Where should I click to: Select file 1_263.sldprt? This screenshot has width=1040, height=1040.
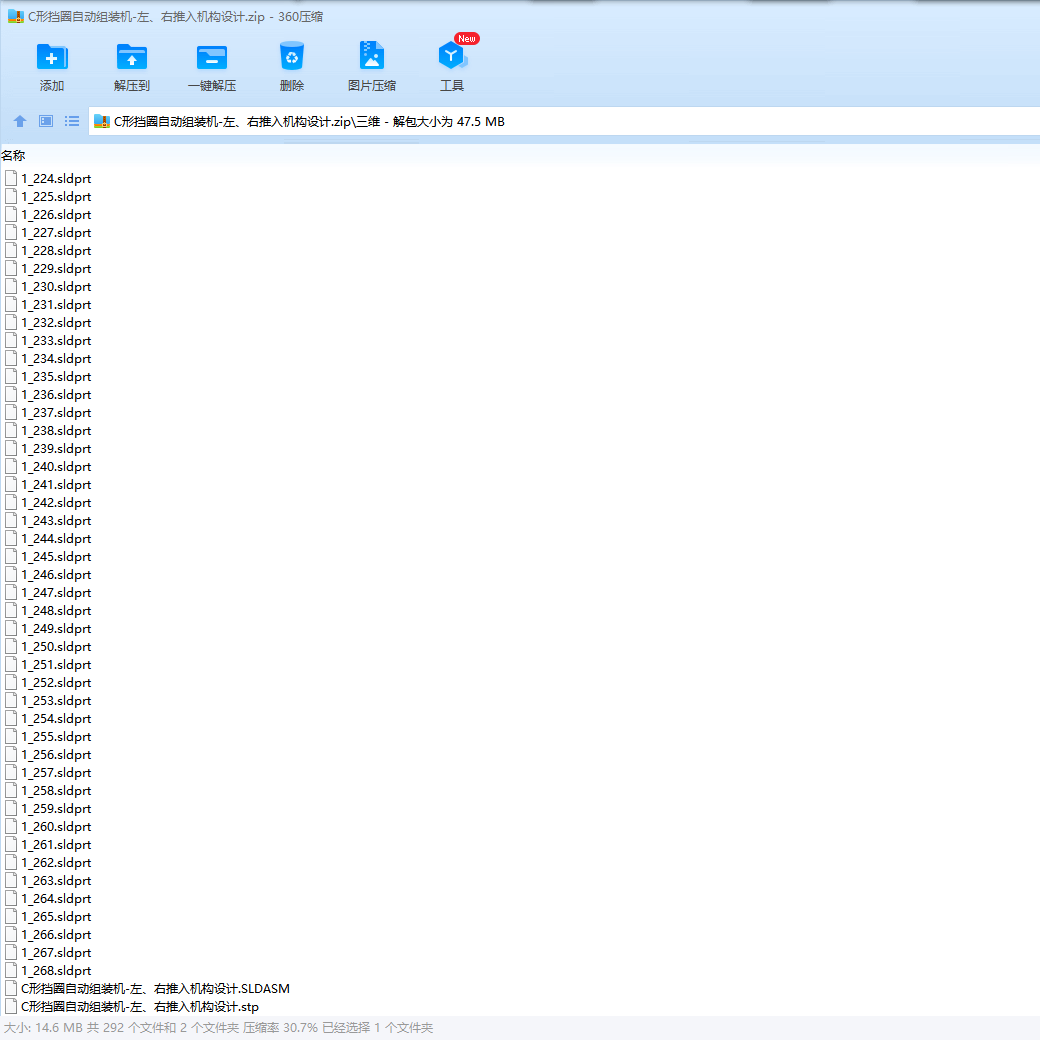pos(56,880)
